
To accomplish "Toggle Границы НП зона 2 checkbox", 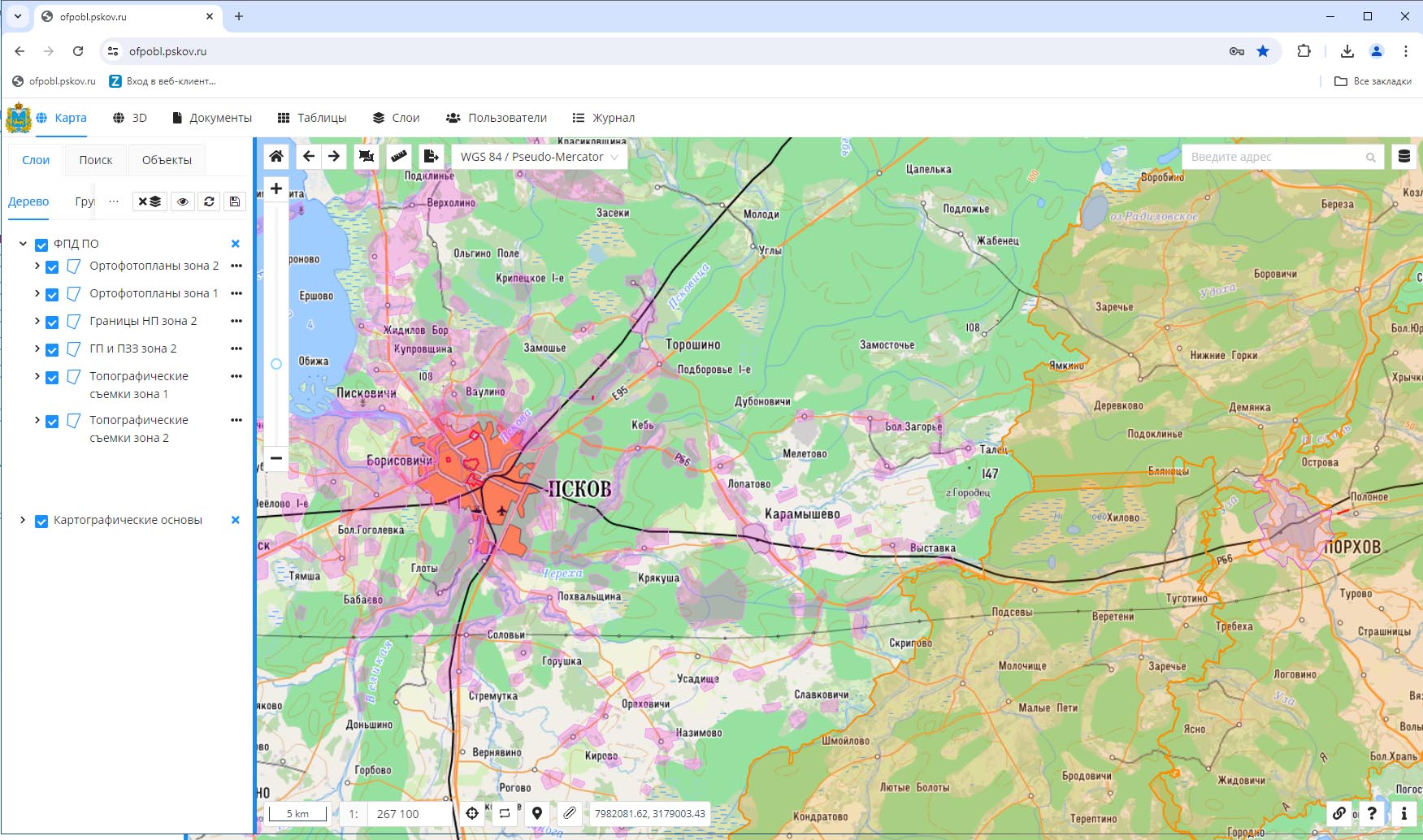I will (52, 323).
